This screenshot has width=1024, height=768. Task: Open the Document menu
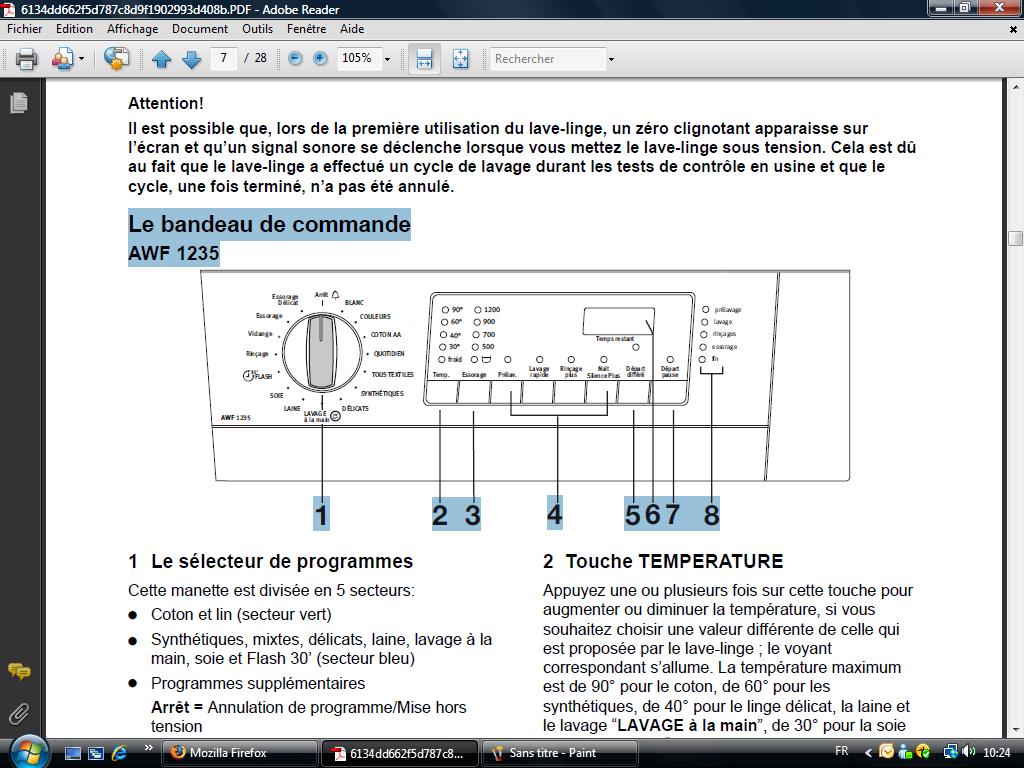tap(200, 29)
